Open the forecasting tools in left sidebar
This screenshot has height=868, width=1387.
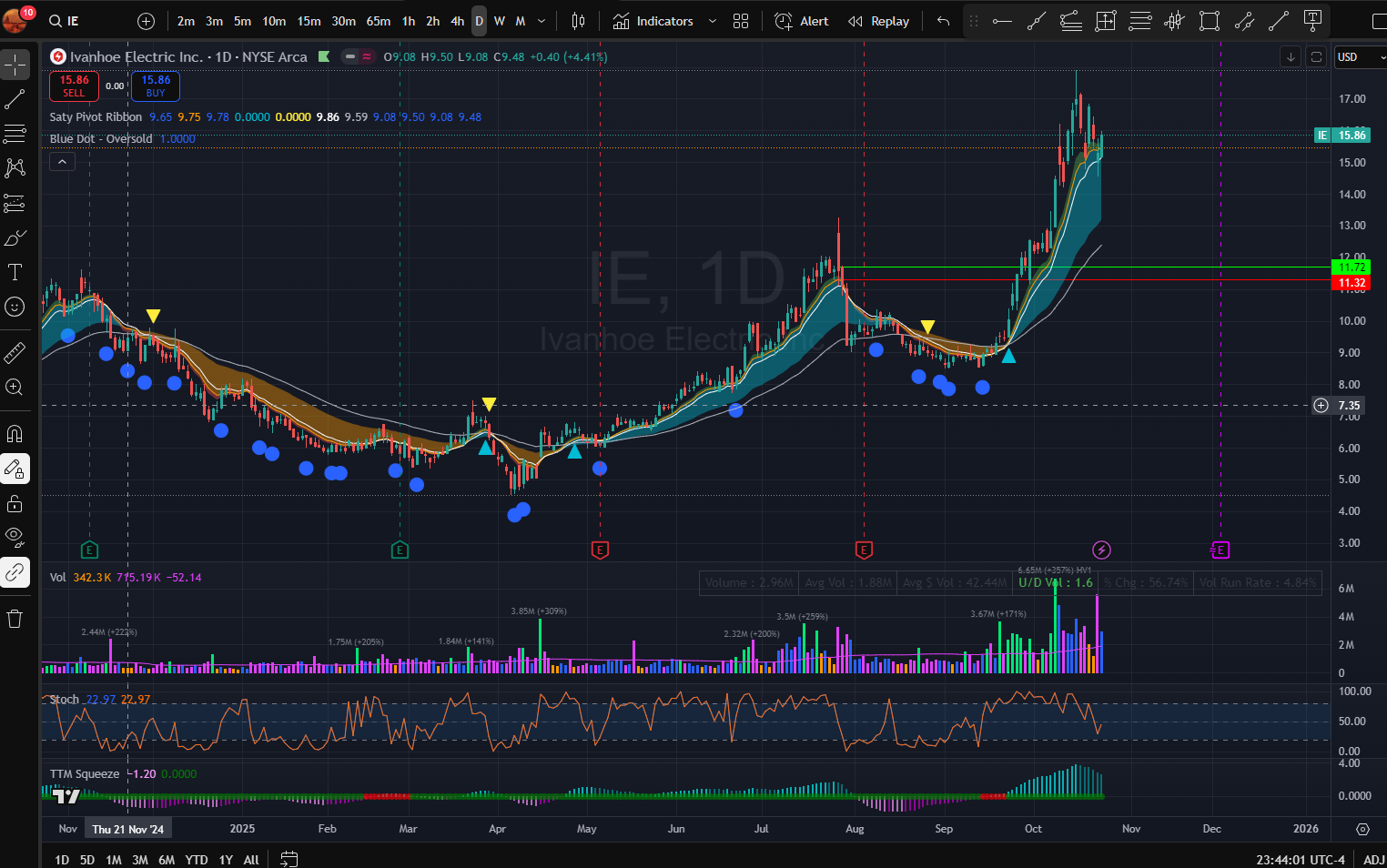click(15, 203)
